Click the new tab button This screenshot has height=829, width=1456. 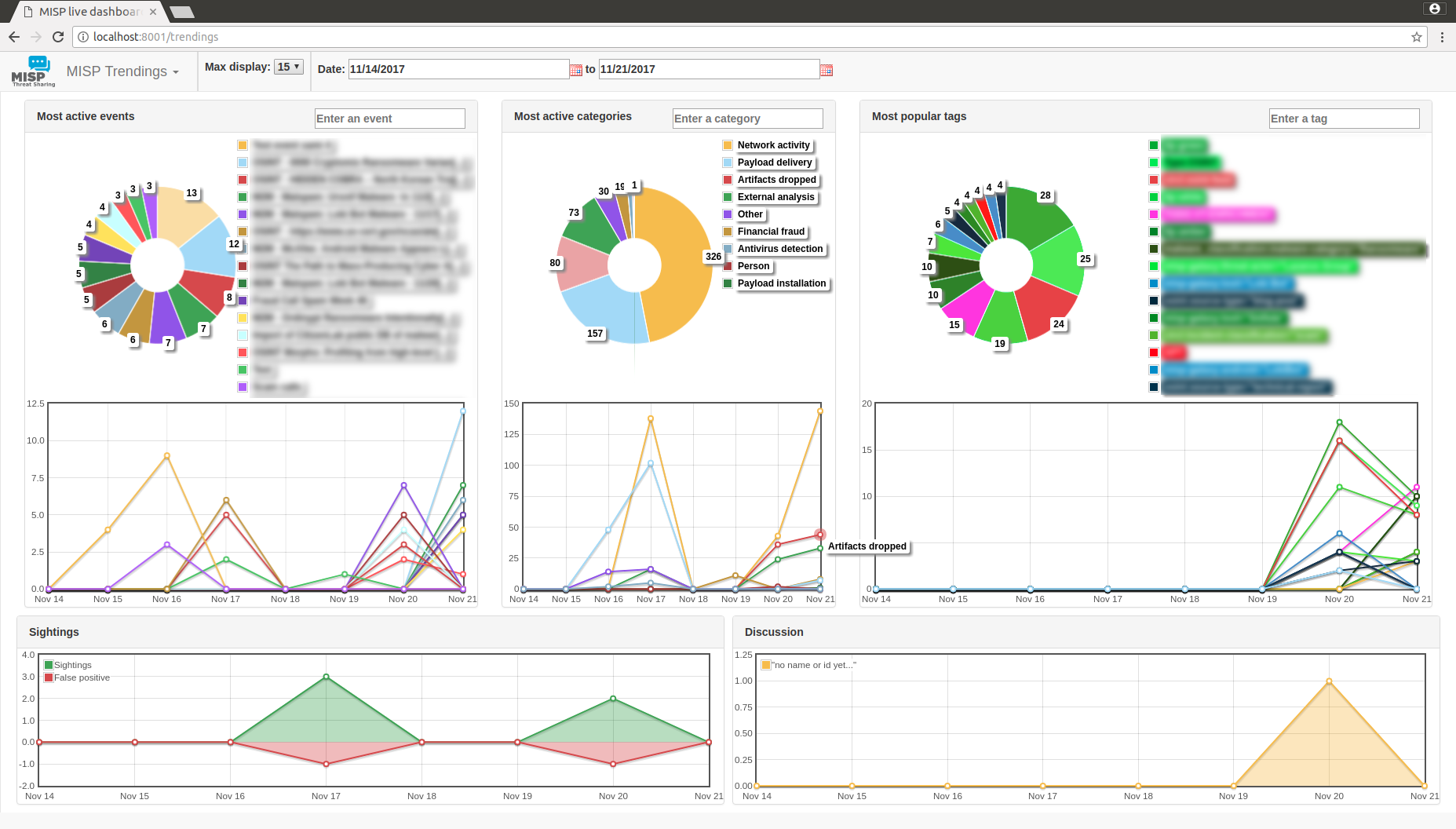[x=182, y=12]
